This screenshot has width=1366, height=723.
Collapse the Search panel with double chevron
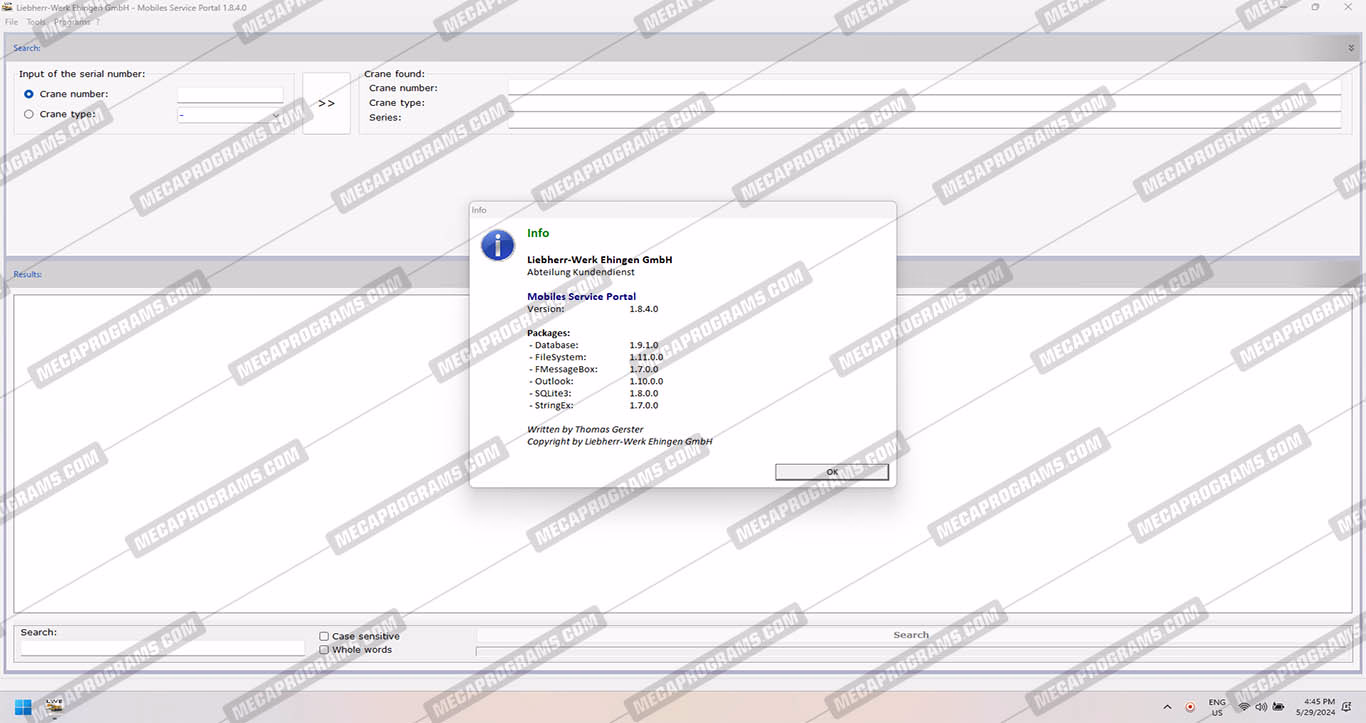click(x=1351, y=48)
